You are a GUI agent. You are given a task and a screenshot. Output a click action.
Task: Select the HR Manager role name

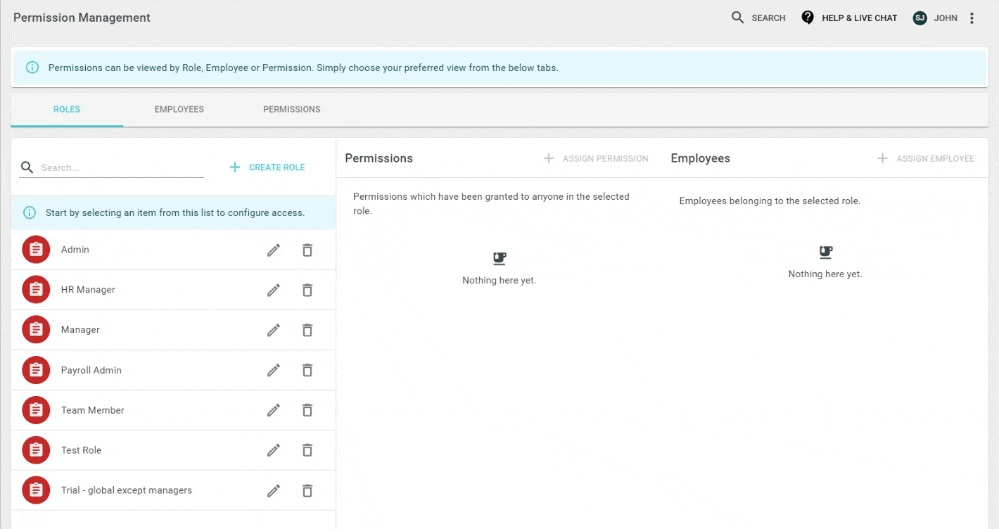click(88, 289)
